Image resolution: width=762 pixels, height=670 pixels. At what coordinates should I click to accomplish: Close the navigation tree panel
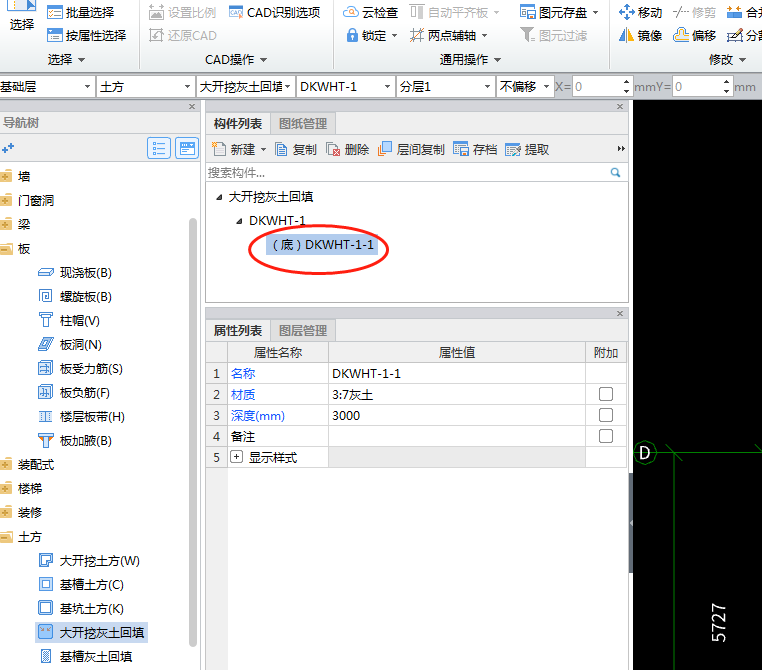pos(192,106)
